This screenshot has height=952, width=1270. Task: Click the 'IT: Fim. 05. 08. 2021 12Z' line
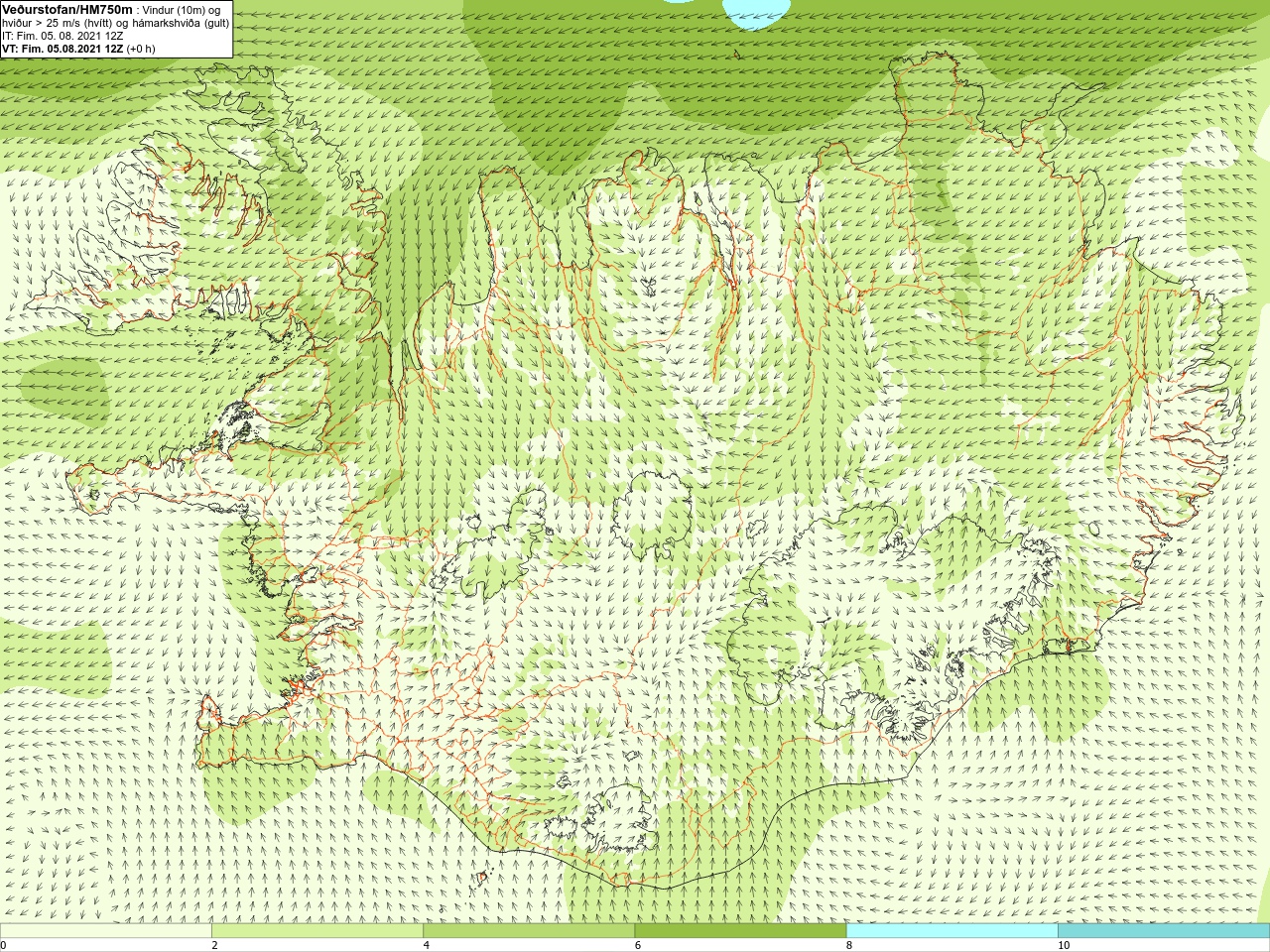click(63, 36)
